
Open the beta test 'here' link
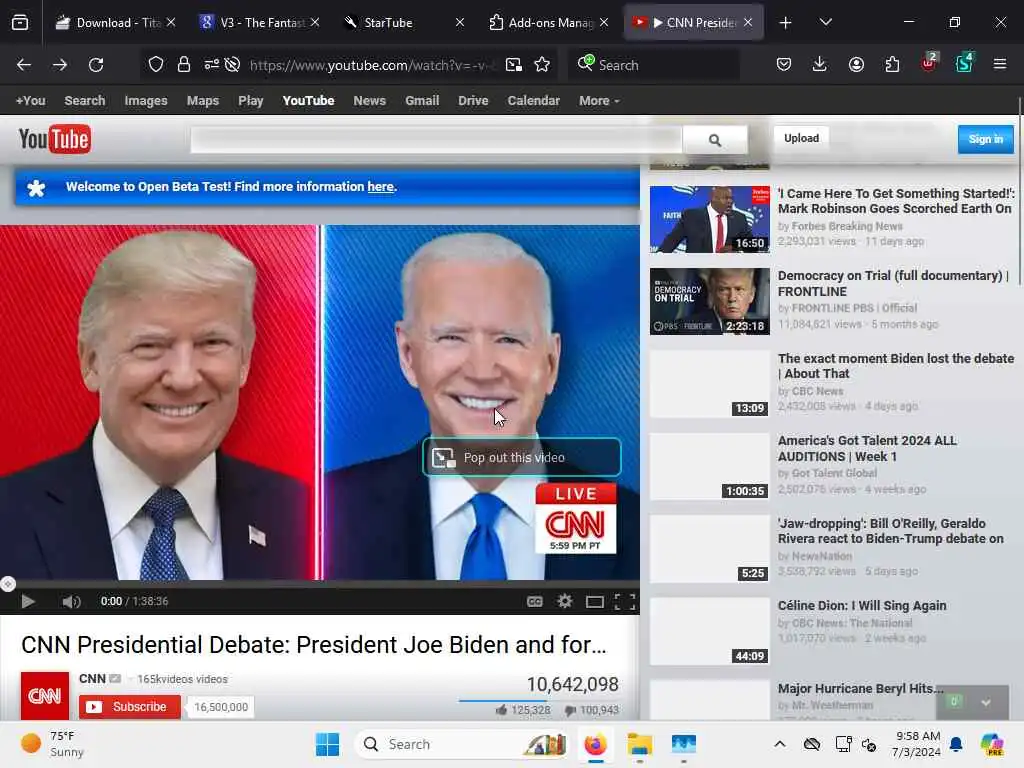click(381, 187)
